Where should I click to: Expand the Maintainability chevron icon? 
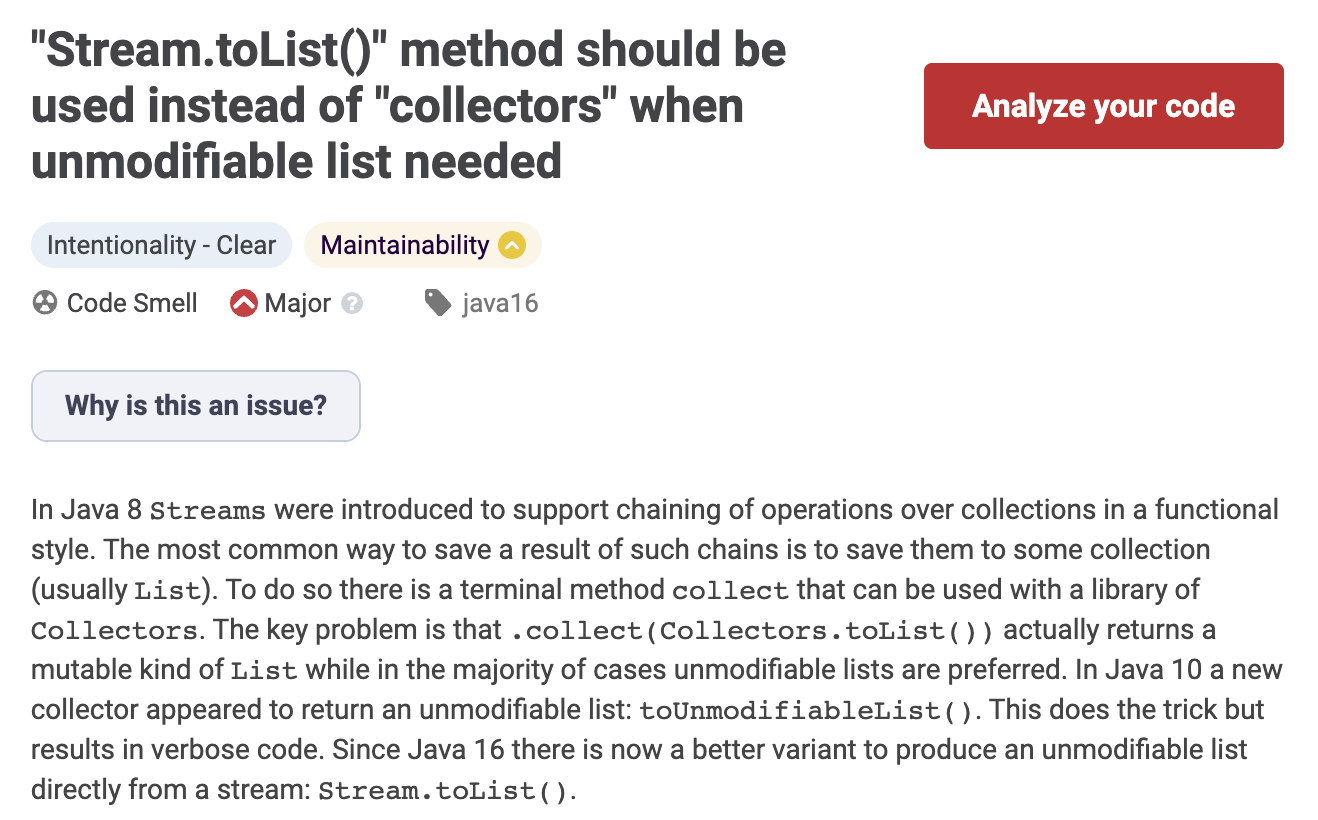coord(511,245)
